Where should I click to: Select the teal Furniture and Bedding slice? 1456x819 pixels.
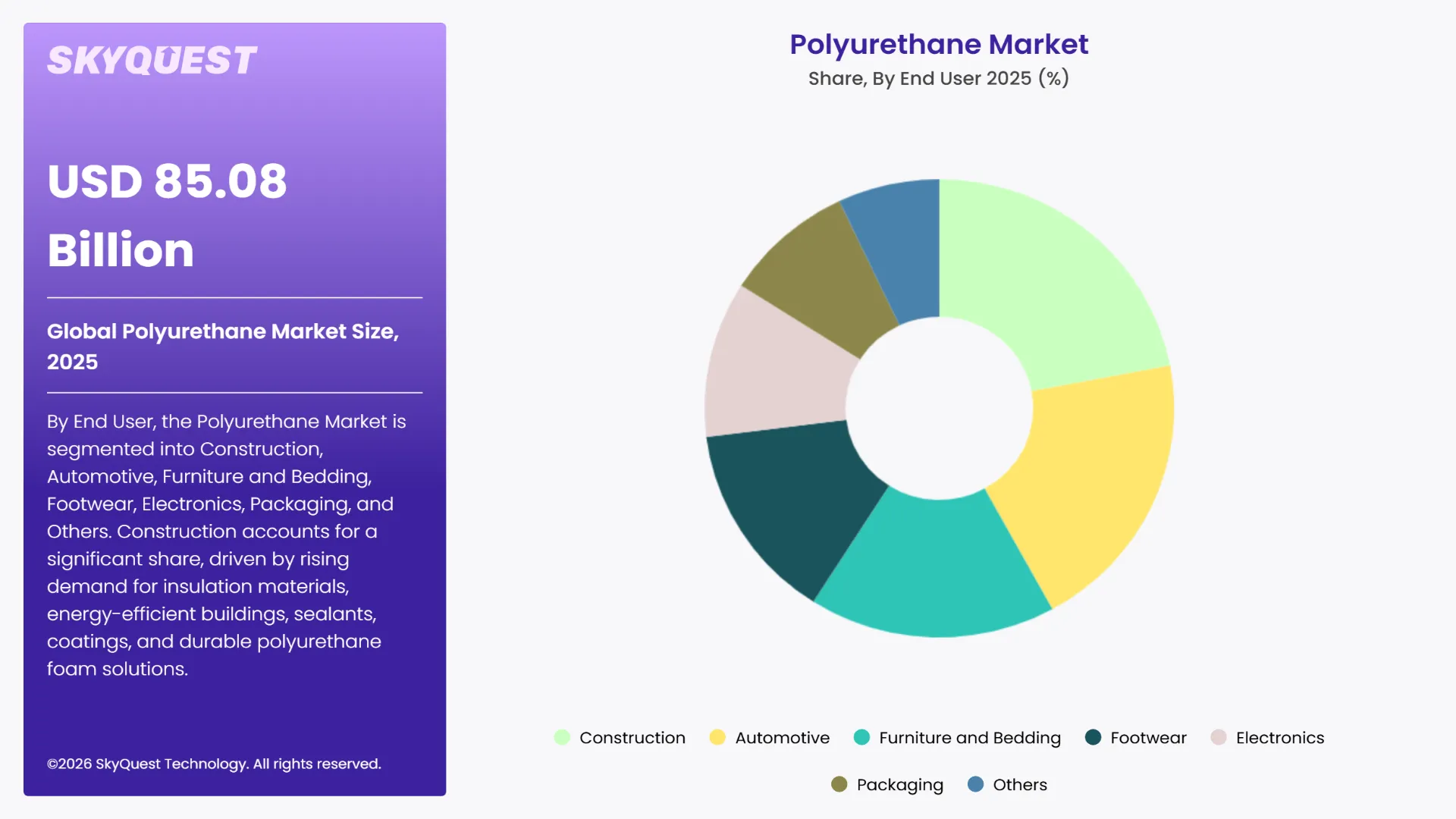pyautogui.click(x=934, y=567)
